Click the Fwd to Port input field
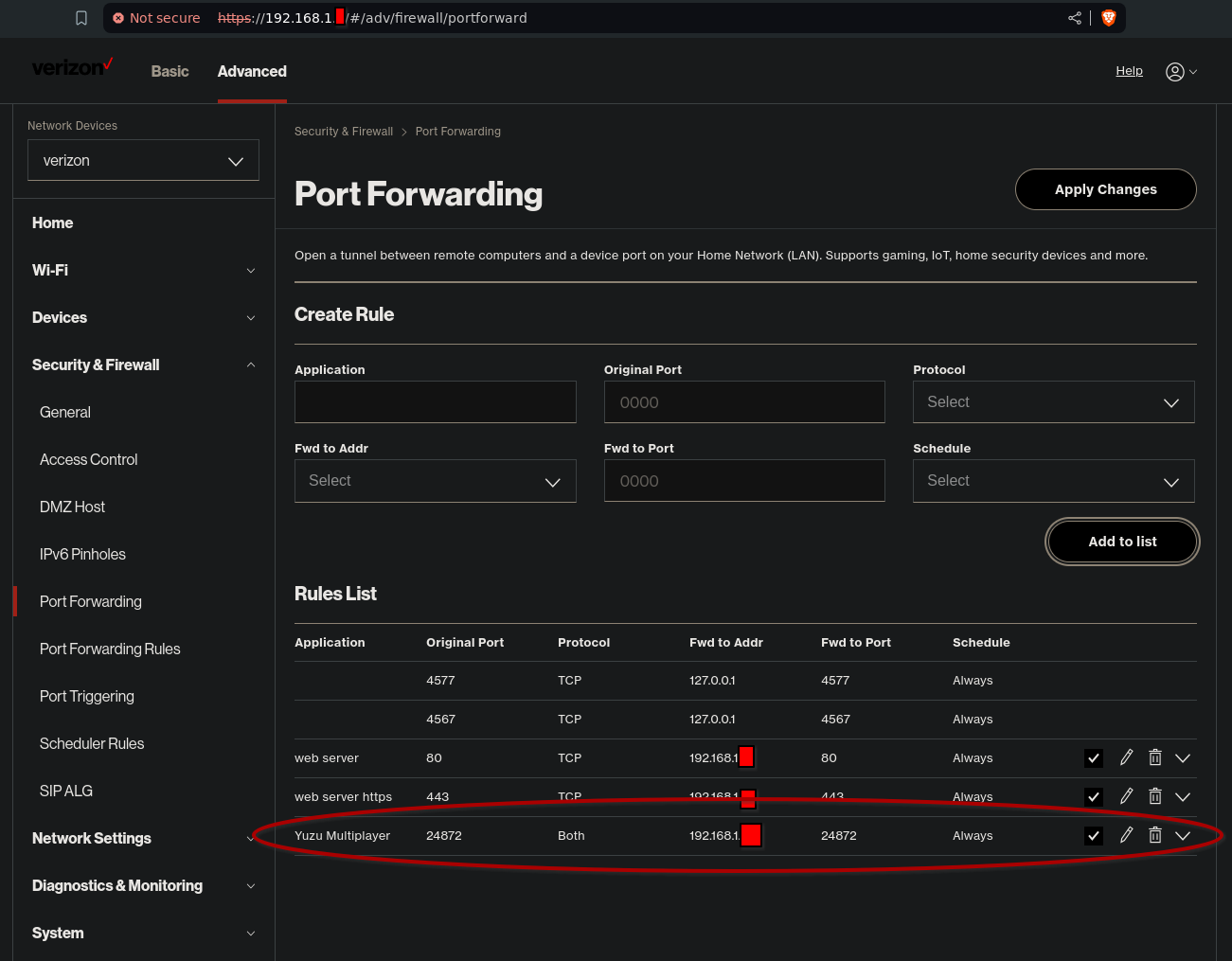The height and width of the screenshot is (961, 1232). [x=744, y=481]
